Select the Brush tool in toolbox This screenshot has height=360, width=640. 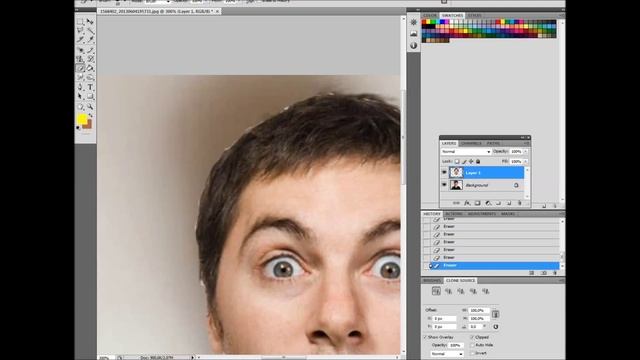point(90,50)
